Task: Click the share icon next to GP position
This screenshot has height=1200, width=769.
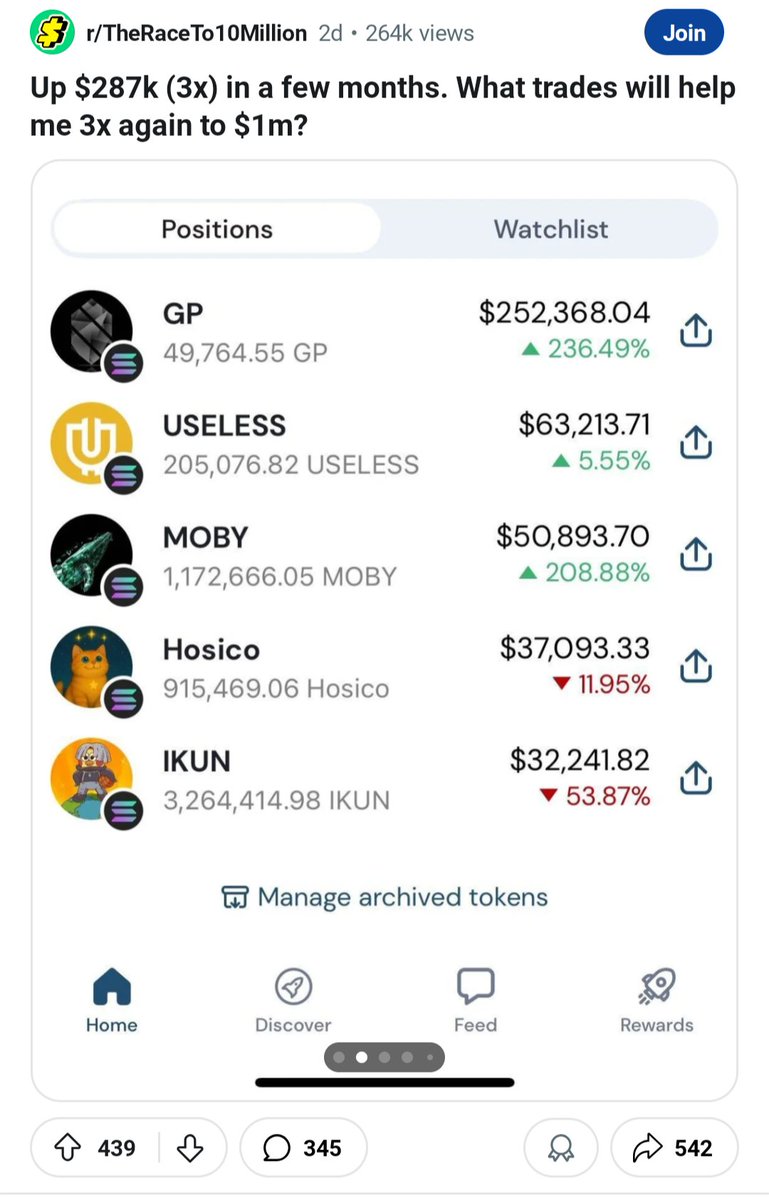Action: click(695, 330)
